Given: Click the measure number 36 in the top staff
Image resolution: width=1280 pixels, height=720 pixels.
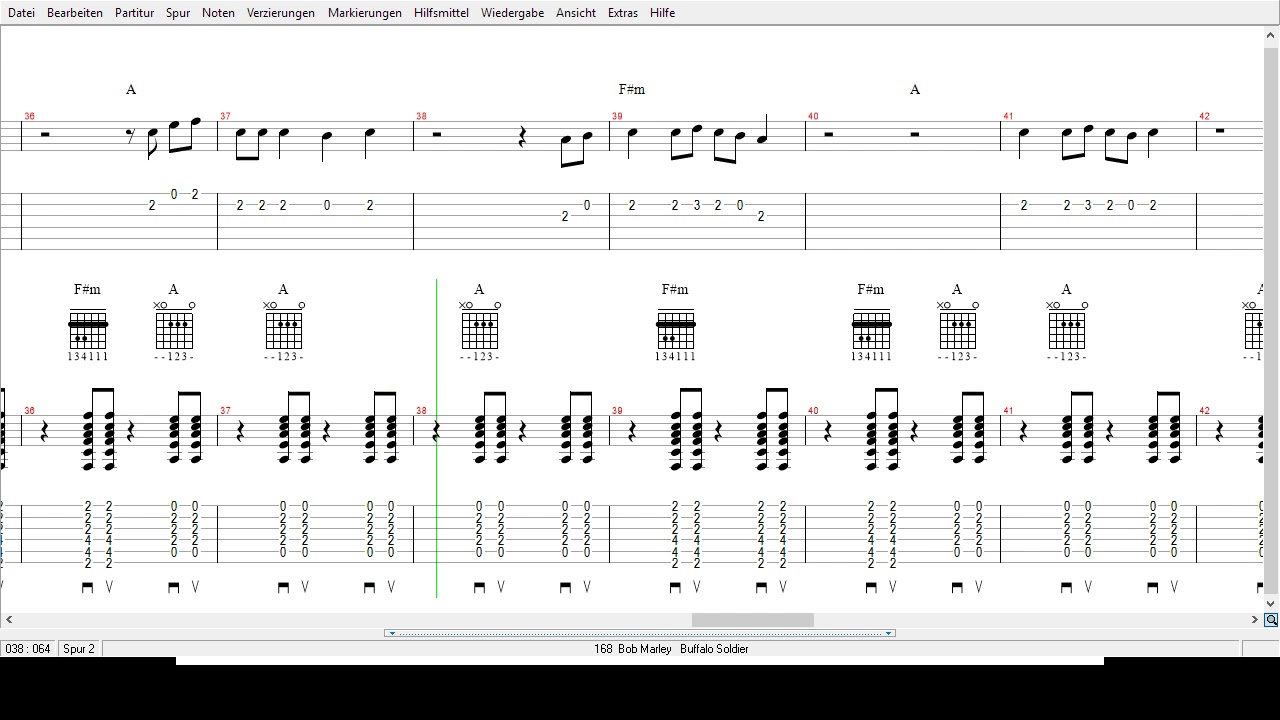Looking at the screenshot, I should point(30,117).
